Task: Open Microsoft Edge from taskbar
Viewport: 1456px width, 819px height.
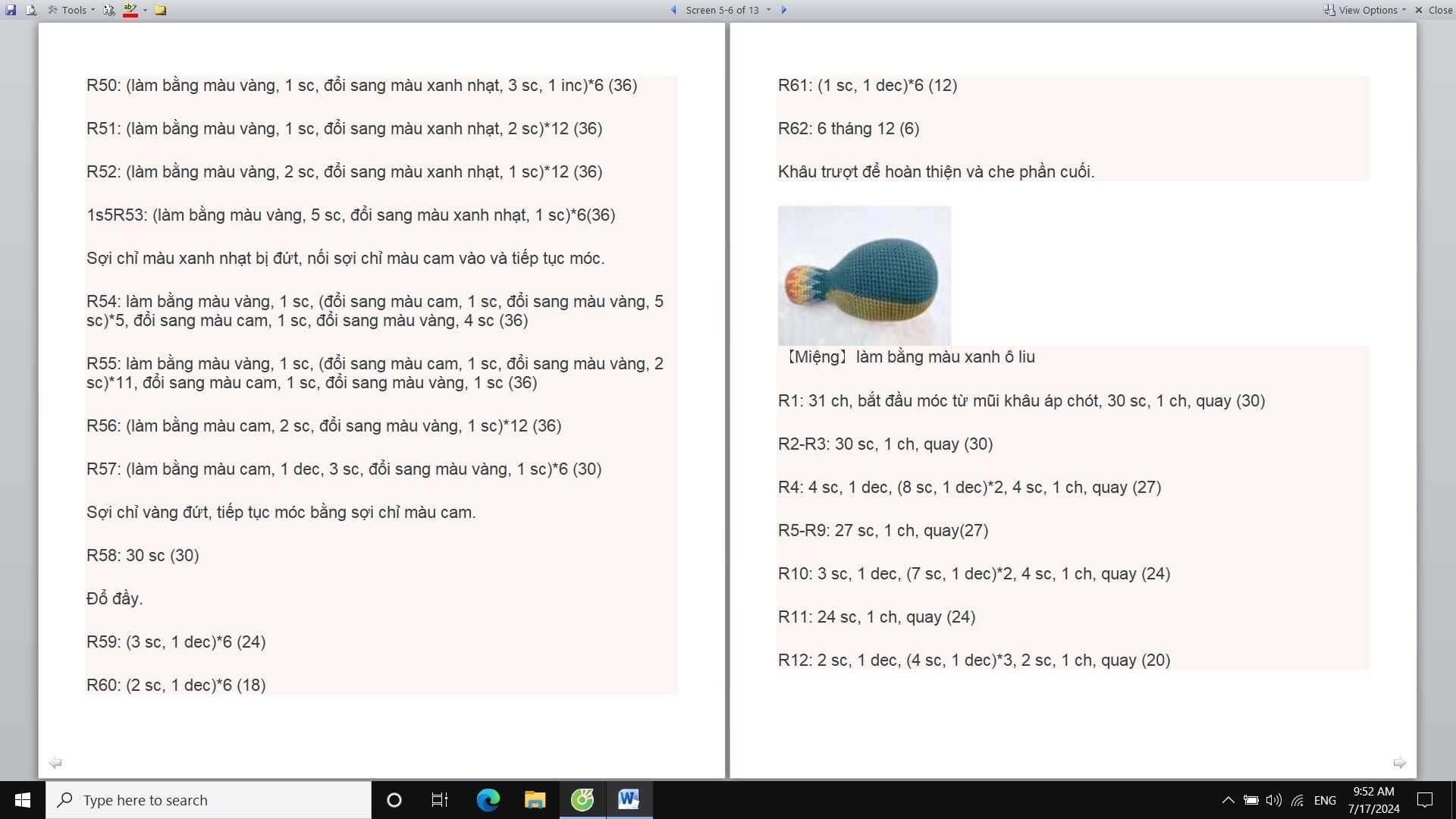Action: [488, 800]
